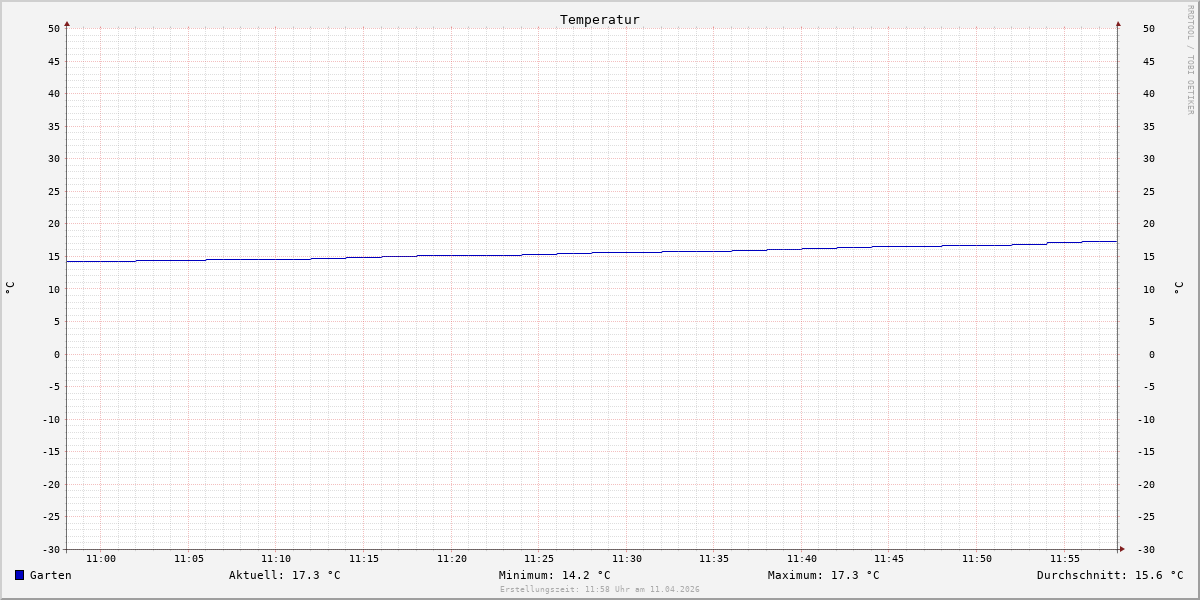Click the "°C" unit label on right axis

1178,287
